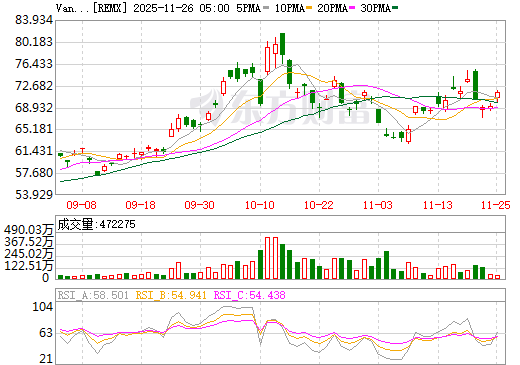Click the 10-22 date axis label
This screenshot has width=520, height=365.
click(x=319, y=205)
